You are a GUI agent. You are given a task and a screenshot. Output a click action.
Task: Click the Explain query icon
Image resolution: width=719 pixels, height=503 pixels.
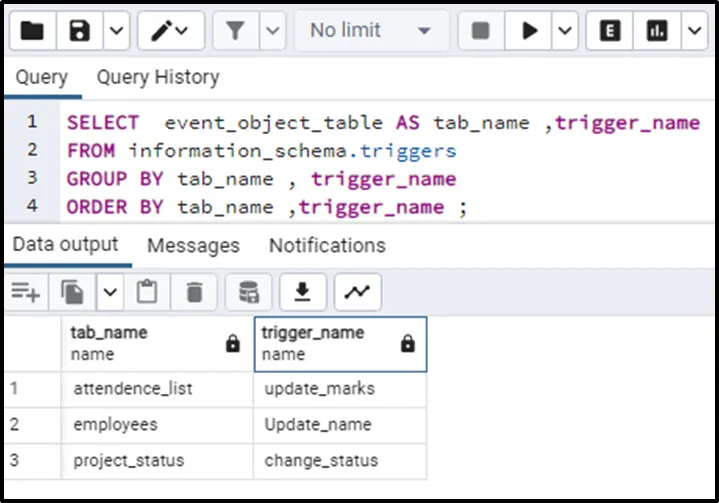[609, 31]
